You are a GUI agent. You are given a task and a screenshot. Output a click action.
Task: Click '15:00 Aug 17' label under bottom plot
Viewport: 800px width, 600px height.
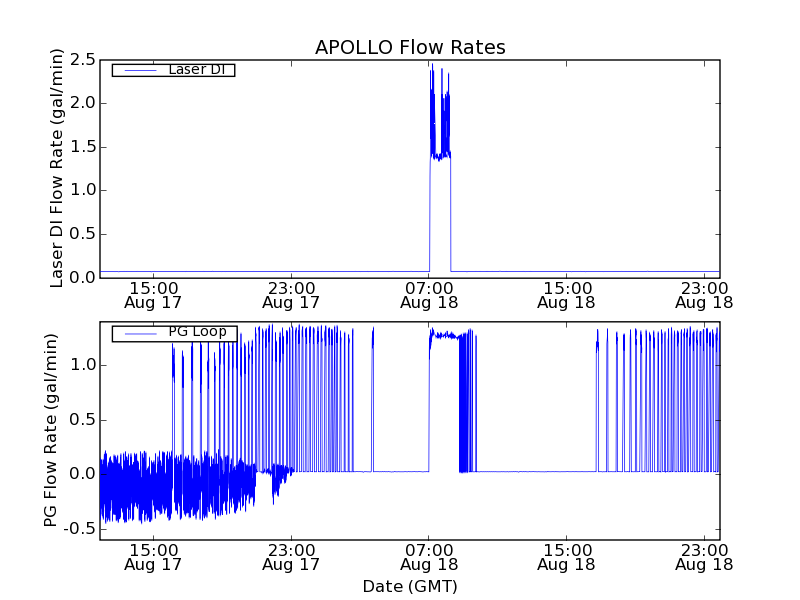pyautogui.click(x=153, y=558)
